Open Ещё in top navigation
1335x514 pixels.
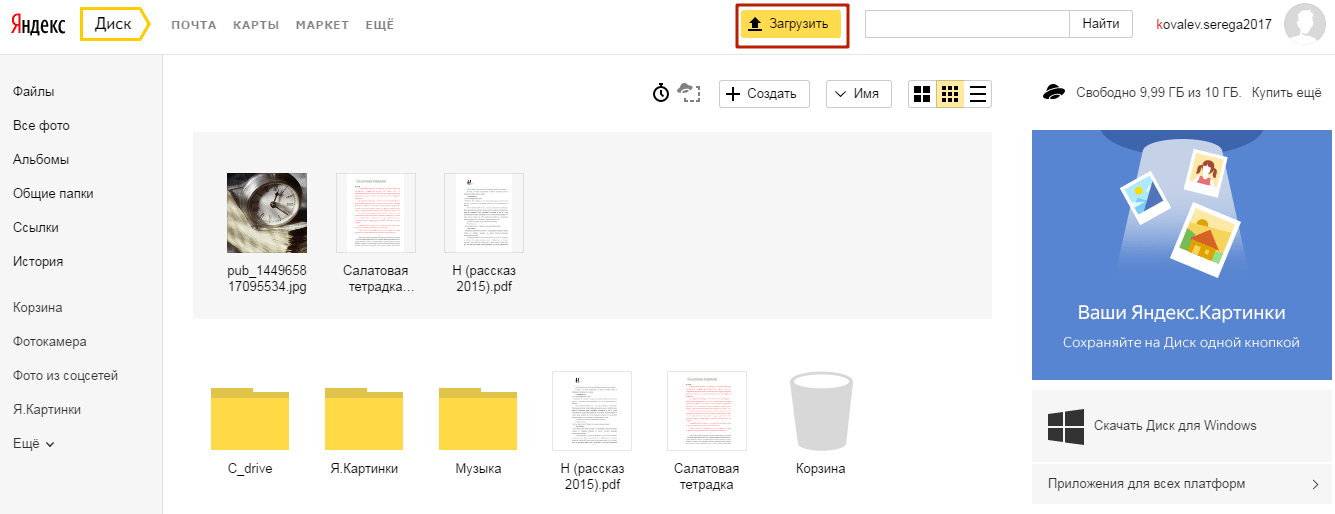click(x=380, y=25)
